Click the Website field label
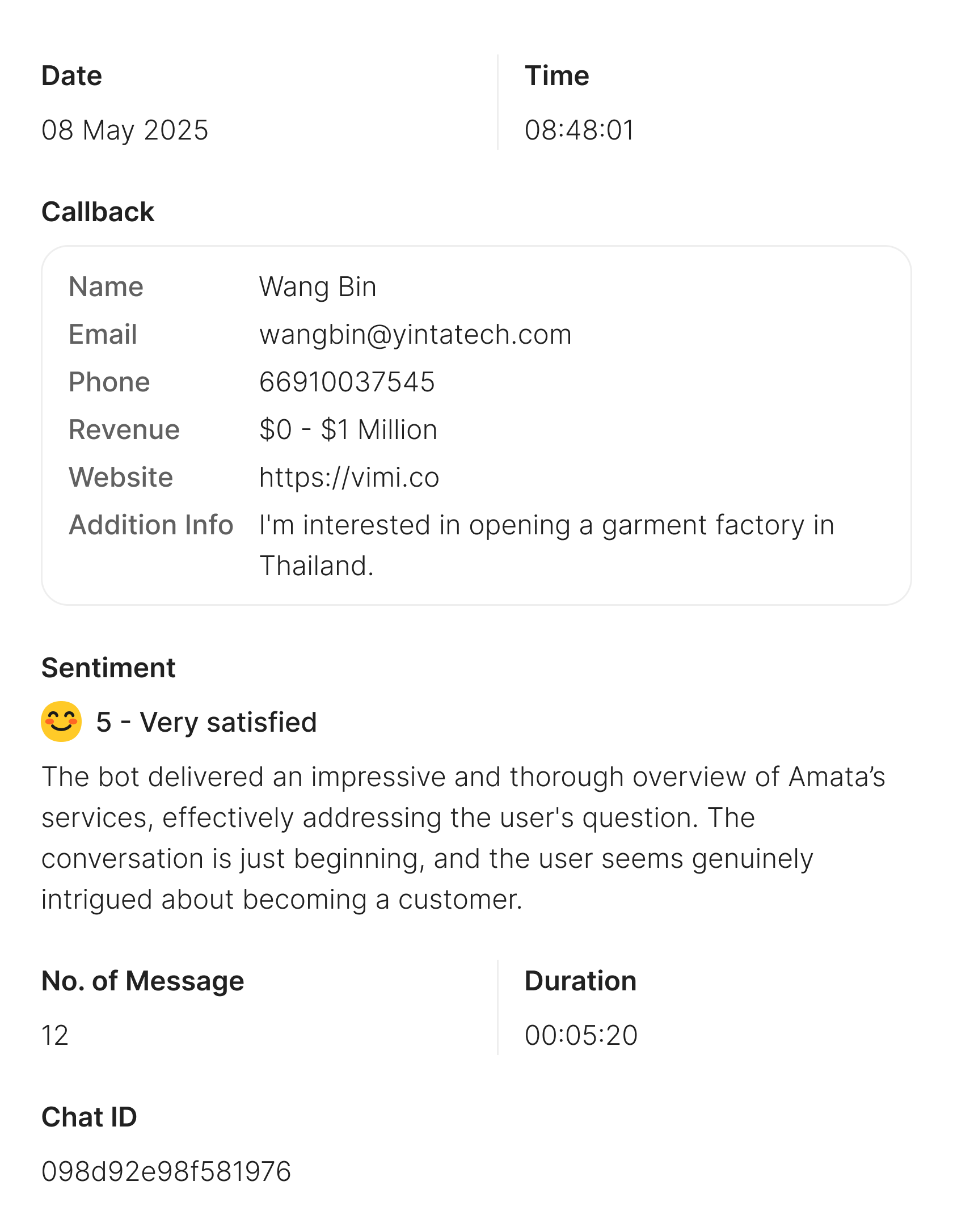This screenshot has width=953, height=1232. (121, 477)
